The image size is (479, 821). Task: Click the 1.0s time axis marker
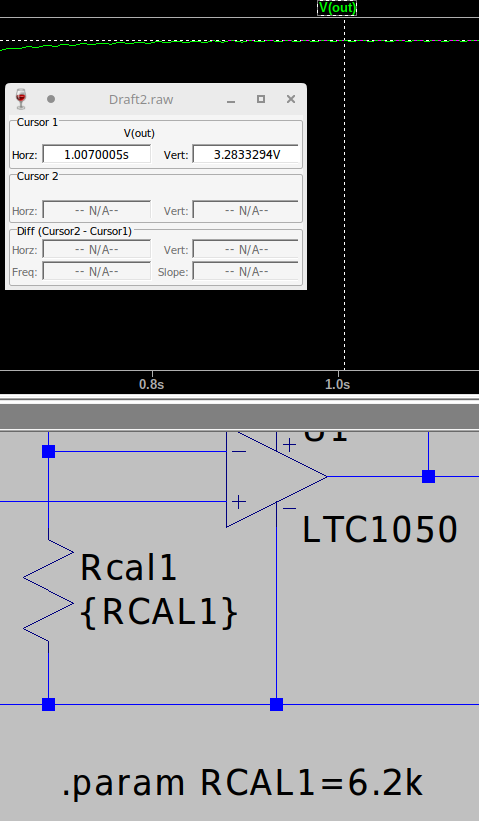pos(338,384)
